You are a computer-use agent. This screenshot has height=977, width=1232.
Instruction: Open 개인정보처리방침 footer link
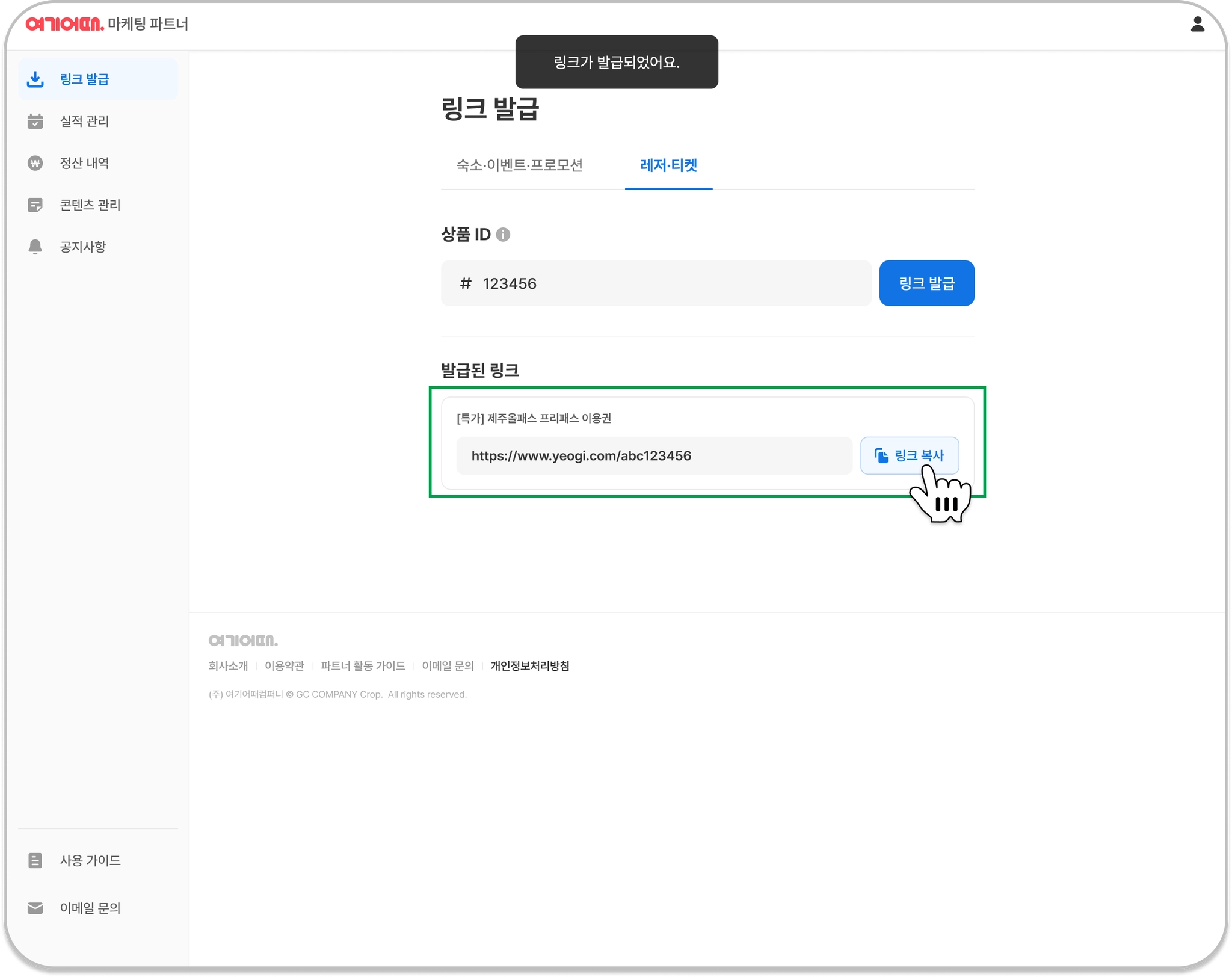click(x=529, y=666)
